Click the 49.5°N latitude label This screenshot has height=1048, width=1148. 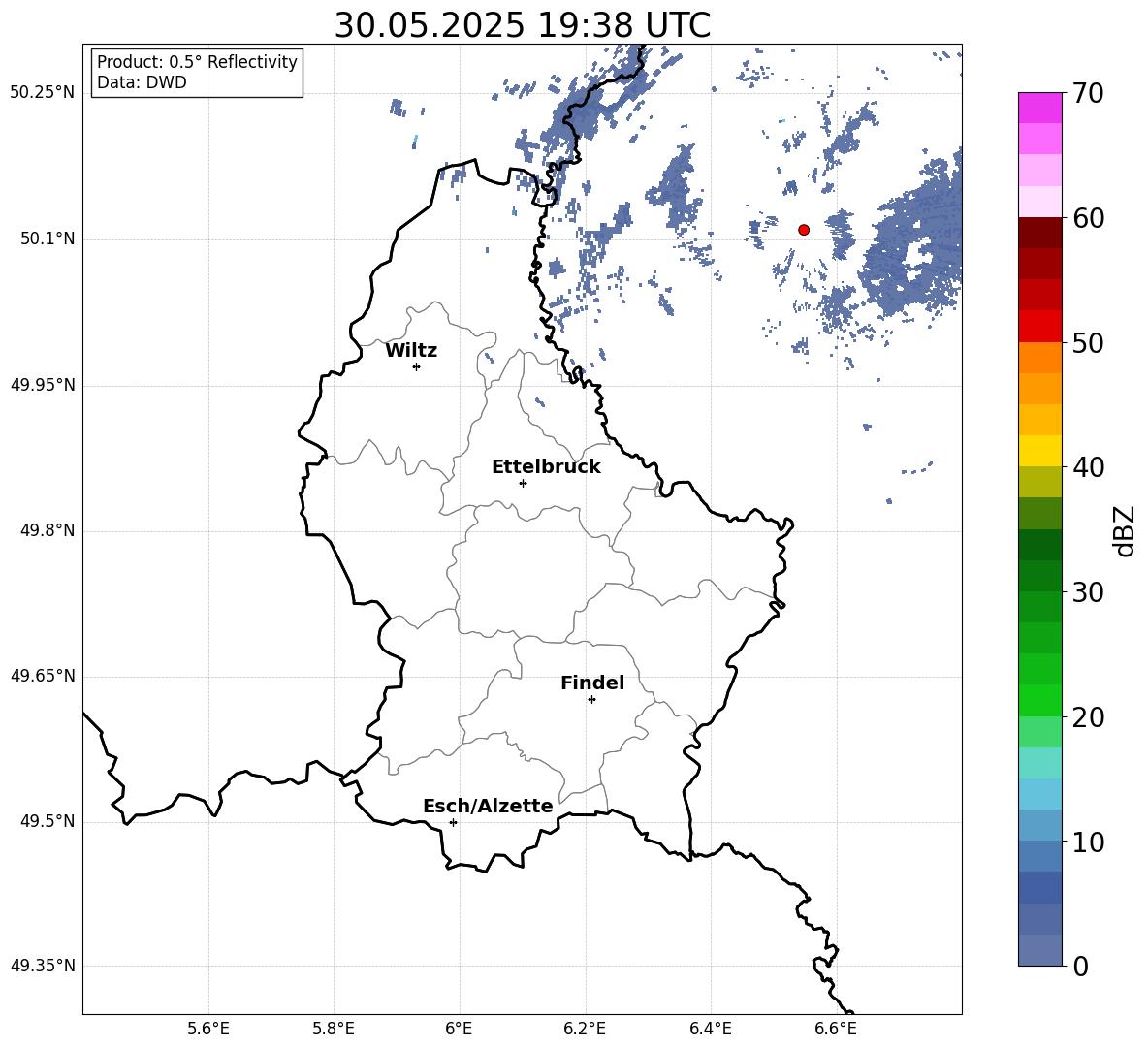point(48,822)
